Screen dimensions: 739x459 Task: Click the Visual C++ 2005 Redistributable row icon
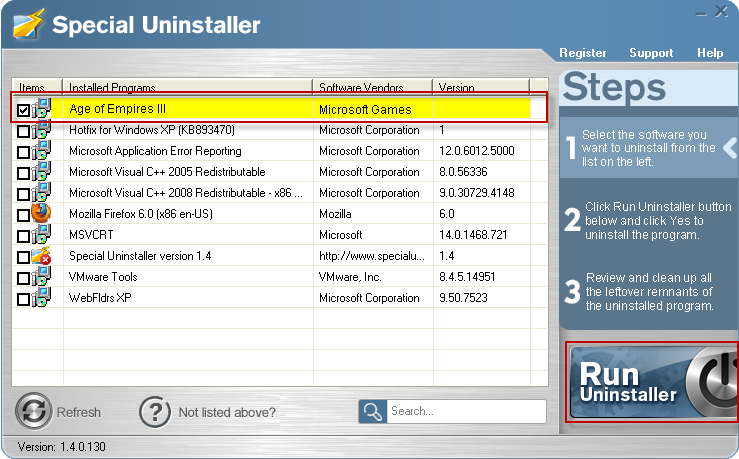click(x=41, y=172)
